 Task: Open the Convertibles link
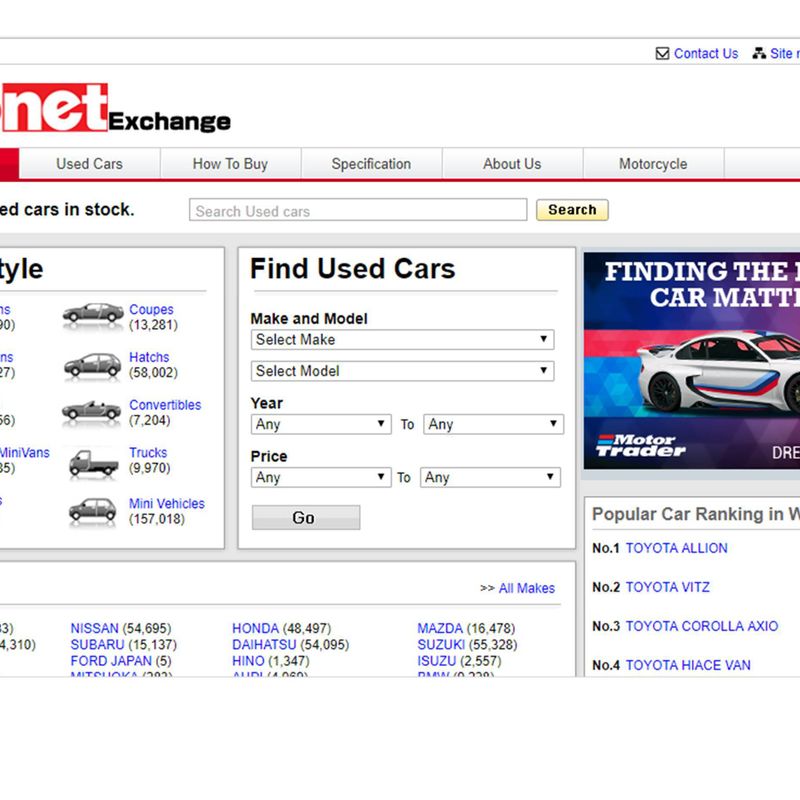coord(165,405)
